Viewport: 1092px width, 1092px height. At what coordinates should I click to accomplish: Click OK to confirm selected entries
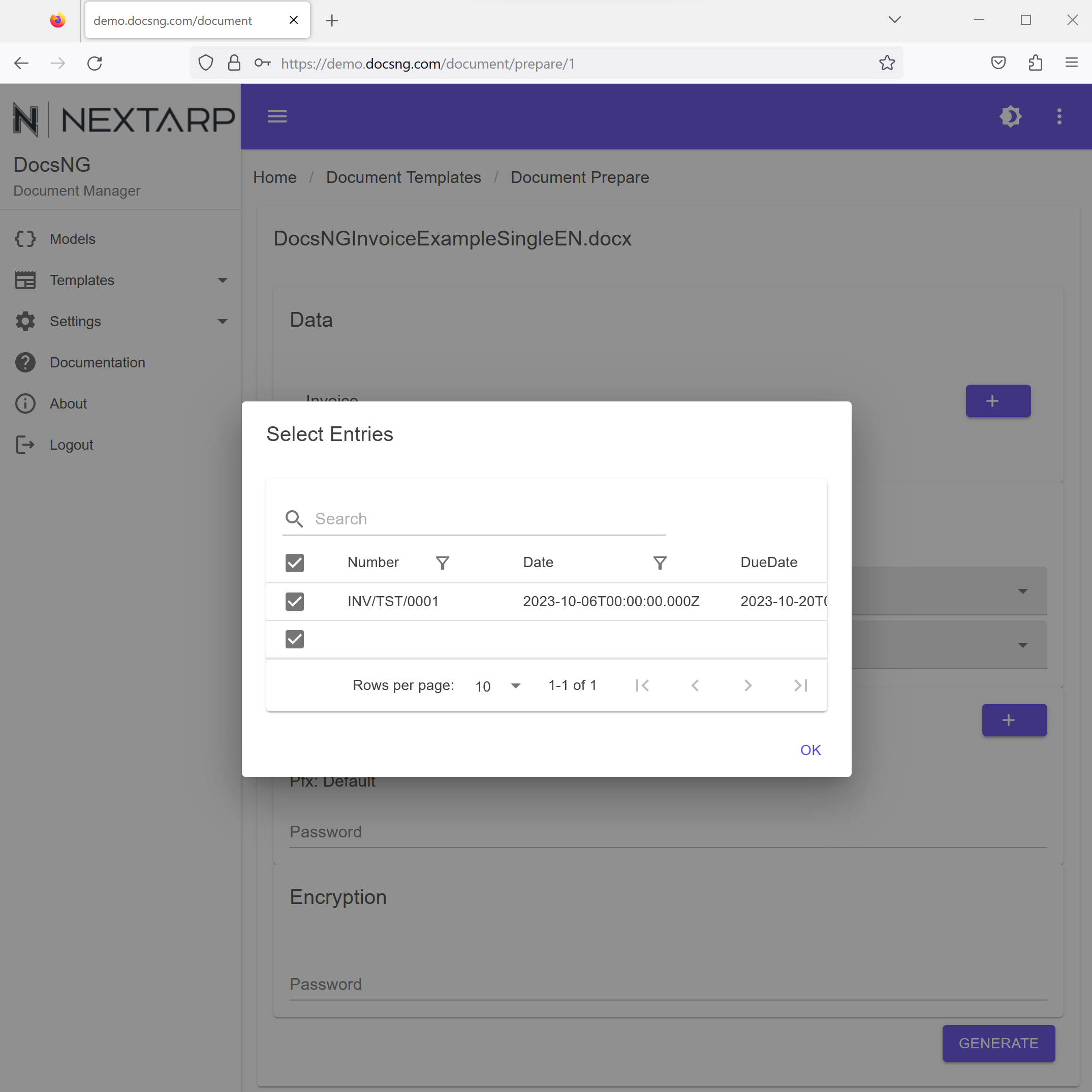[810, 750]
